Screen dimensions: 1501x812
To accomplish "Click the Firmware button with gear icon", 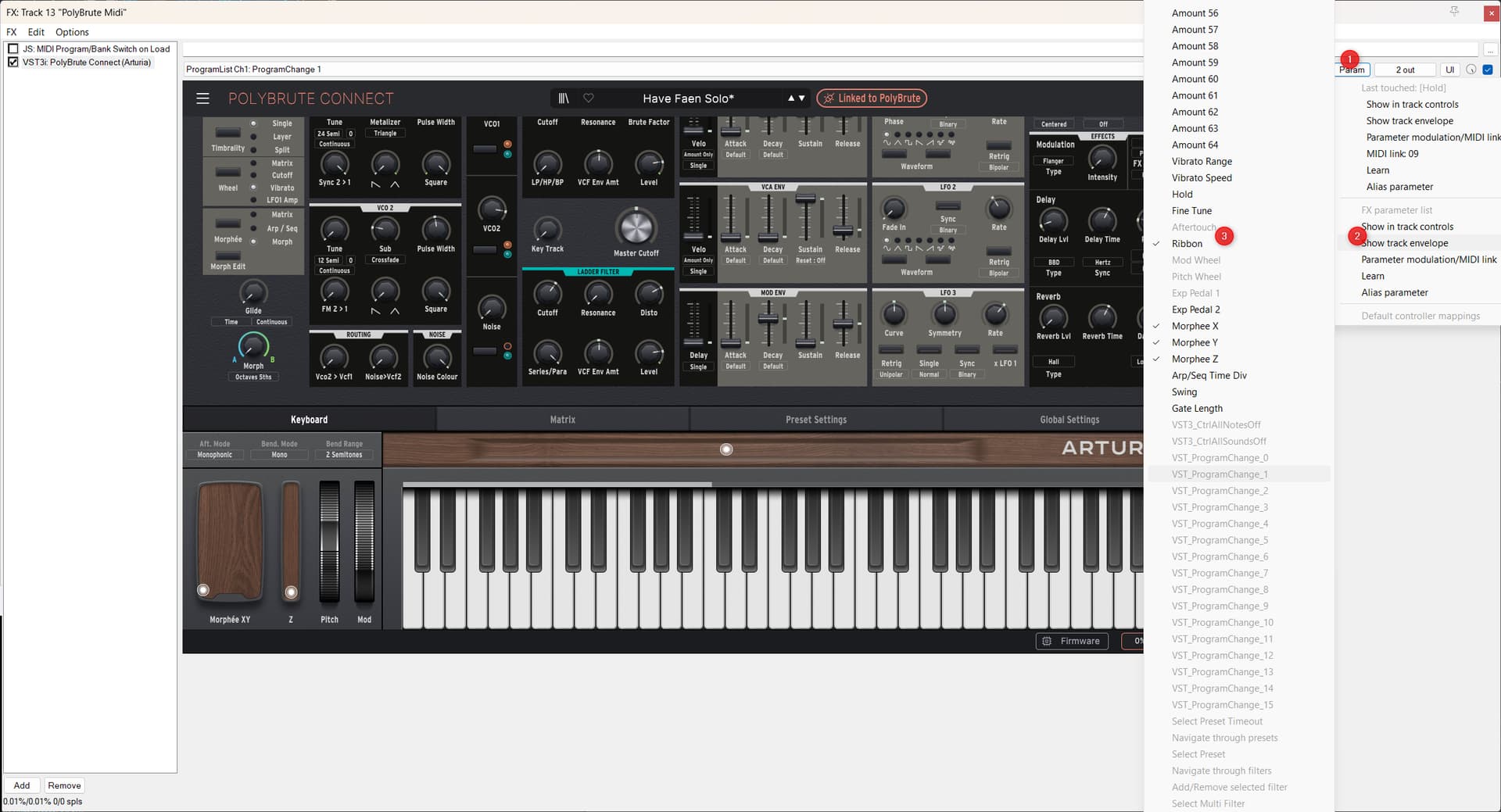I will (x=1071, y=641).
